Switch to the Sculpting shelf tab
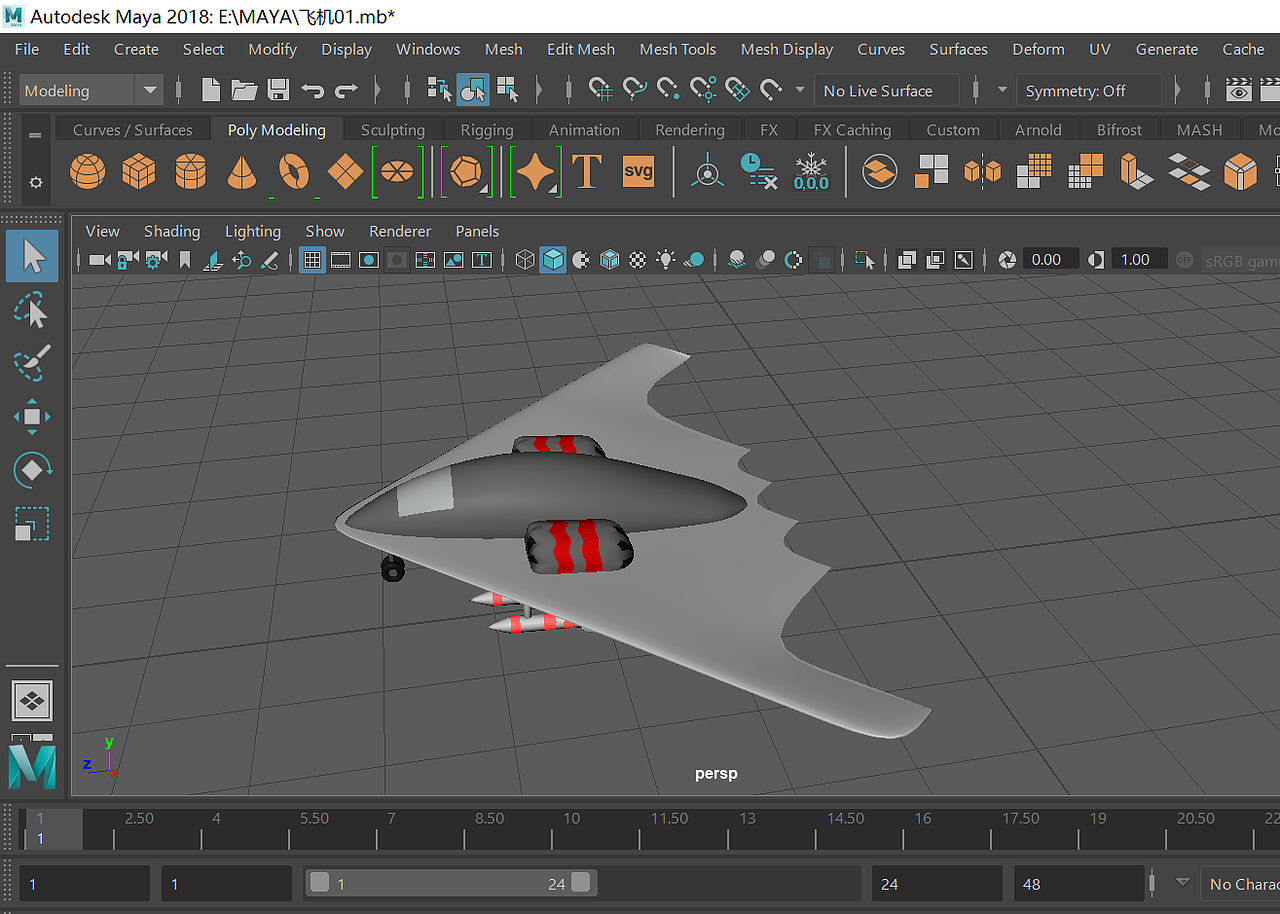The width and height of the screenshot is (1280, 914). 393,130
